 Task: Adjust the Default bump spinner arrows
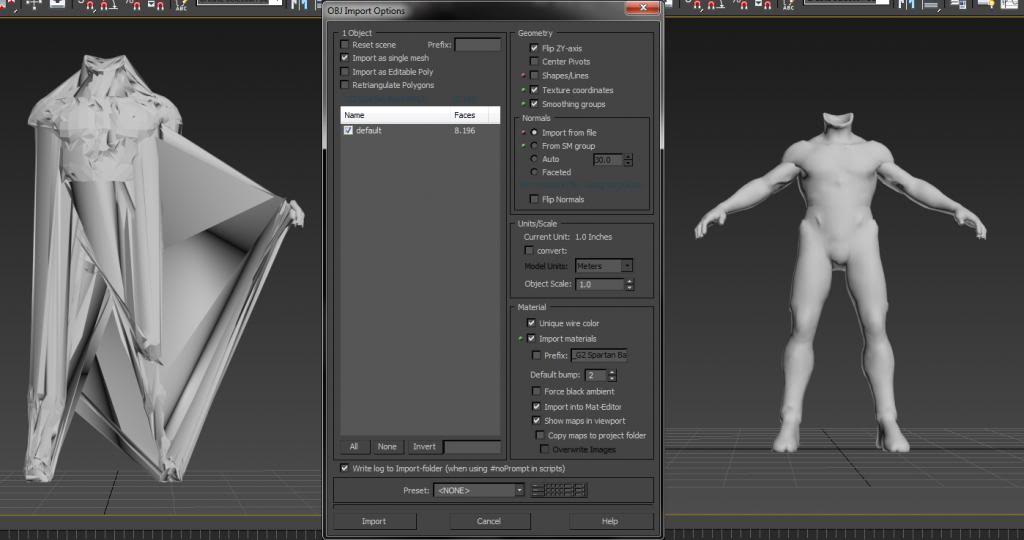tap(612, 375)
